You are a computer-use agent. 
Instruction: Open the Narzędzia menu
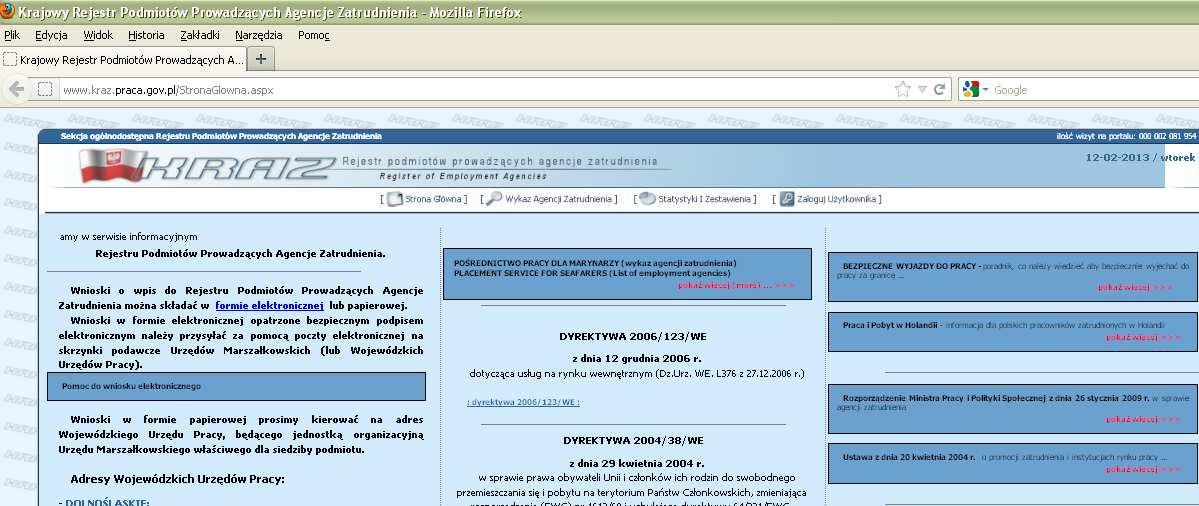pyautogui.click(x=258, y=35)
